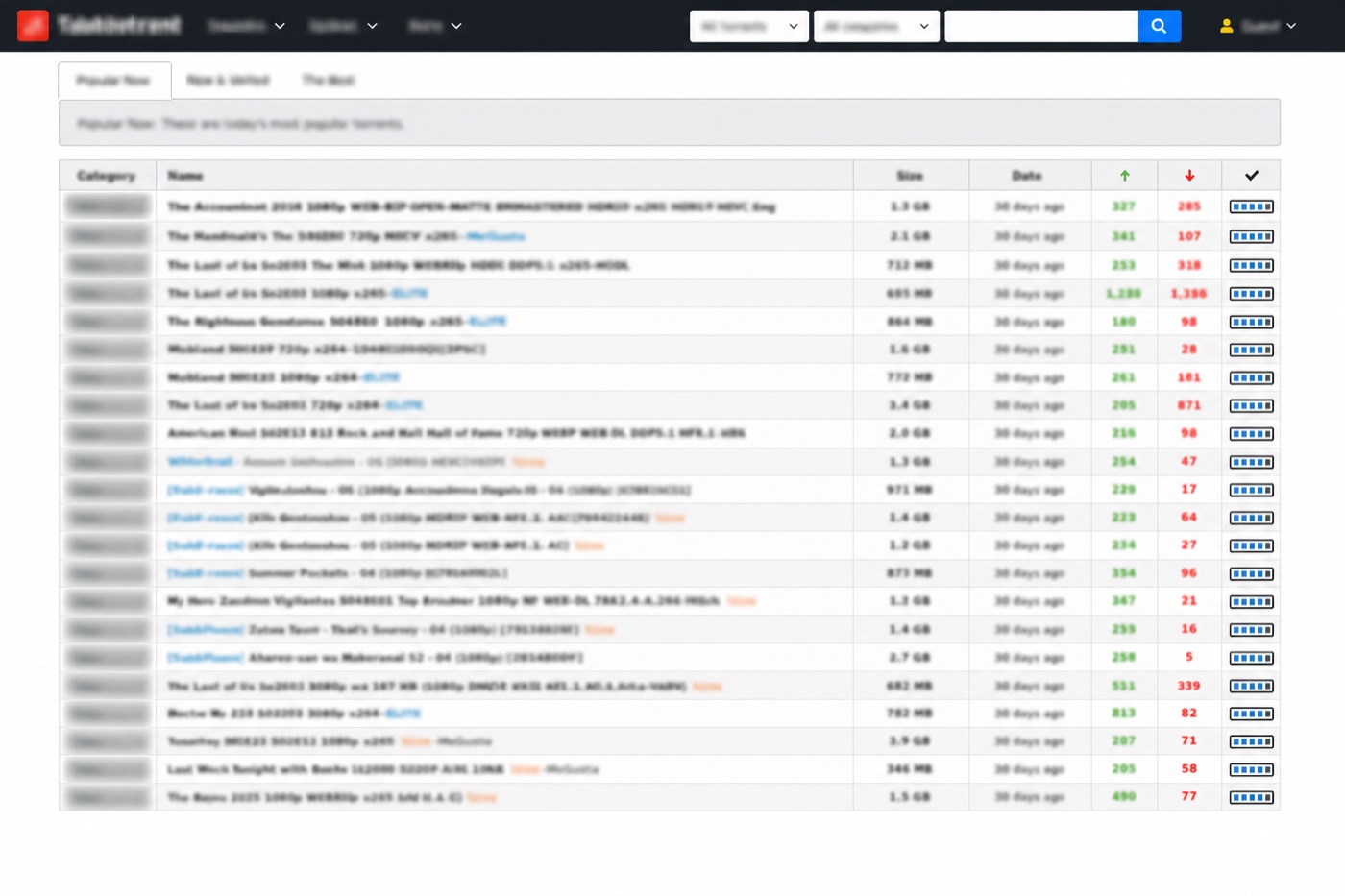Image resolution: width=1345 pixels, height=896 pixels.
Task: Click the red site logo icon
Action: click(33, 26)
